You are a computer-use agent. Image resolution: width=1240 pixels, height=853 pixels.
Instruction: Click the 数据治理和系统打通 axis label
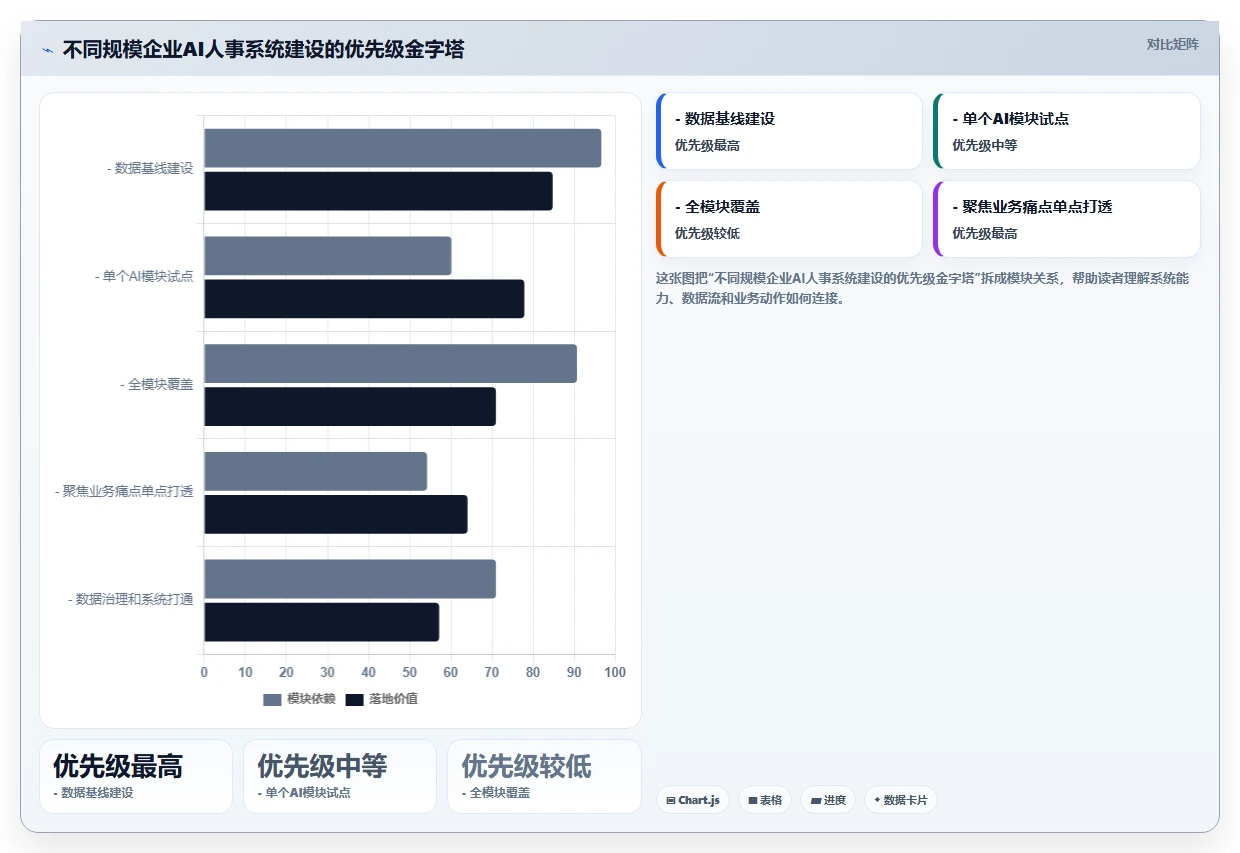pos(131,600)
